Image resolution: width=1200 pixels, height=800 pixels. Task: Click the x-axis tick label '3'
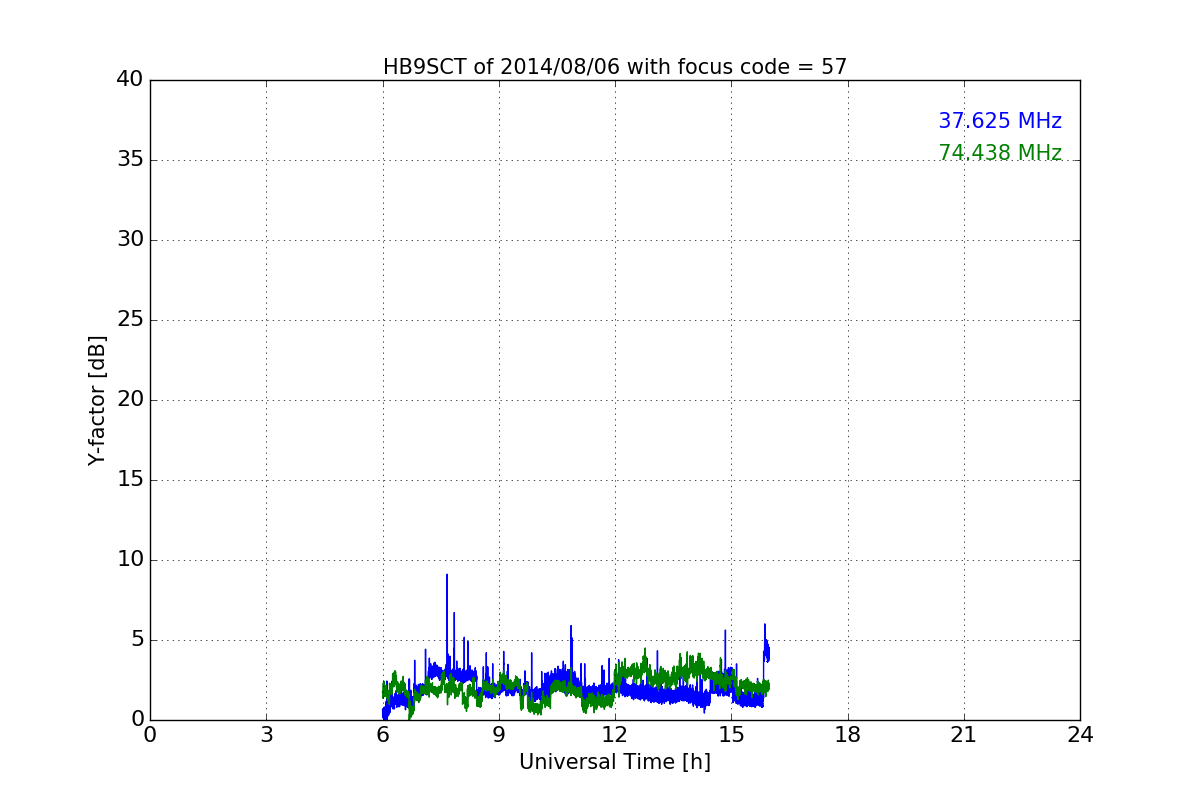(266, 735)
